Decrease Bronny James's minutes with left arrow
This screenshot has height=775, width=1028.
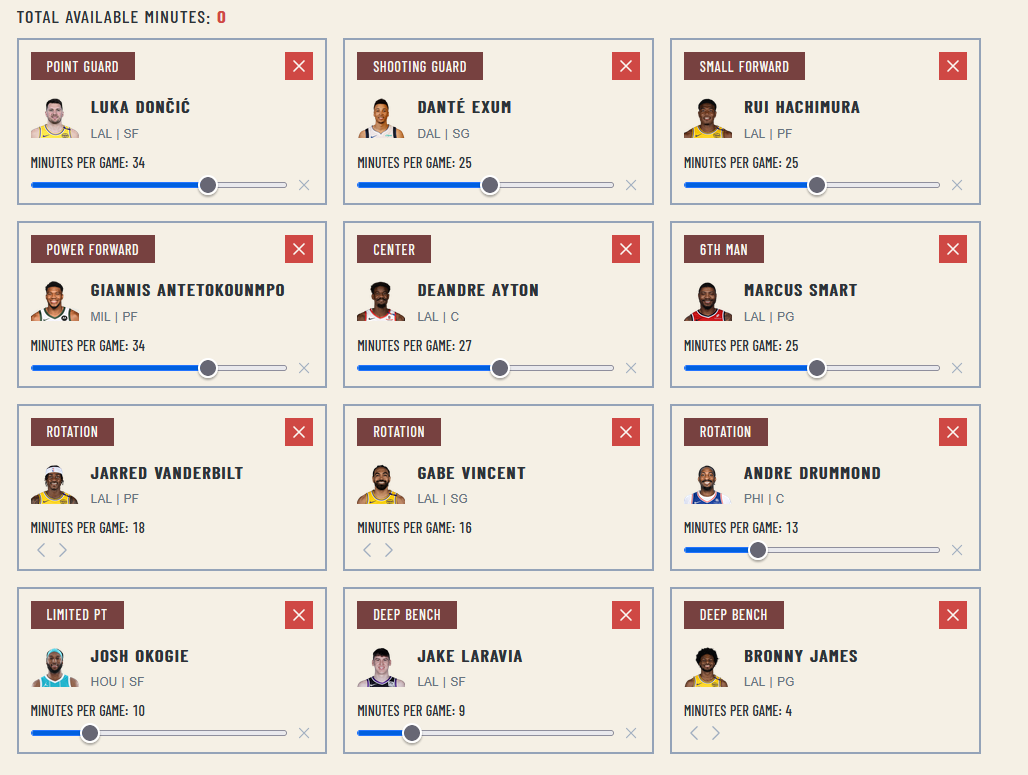[x=694, y=733]
